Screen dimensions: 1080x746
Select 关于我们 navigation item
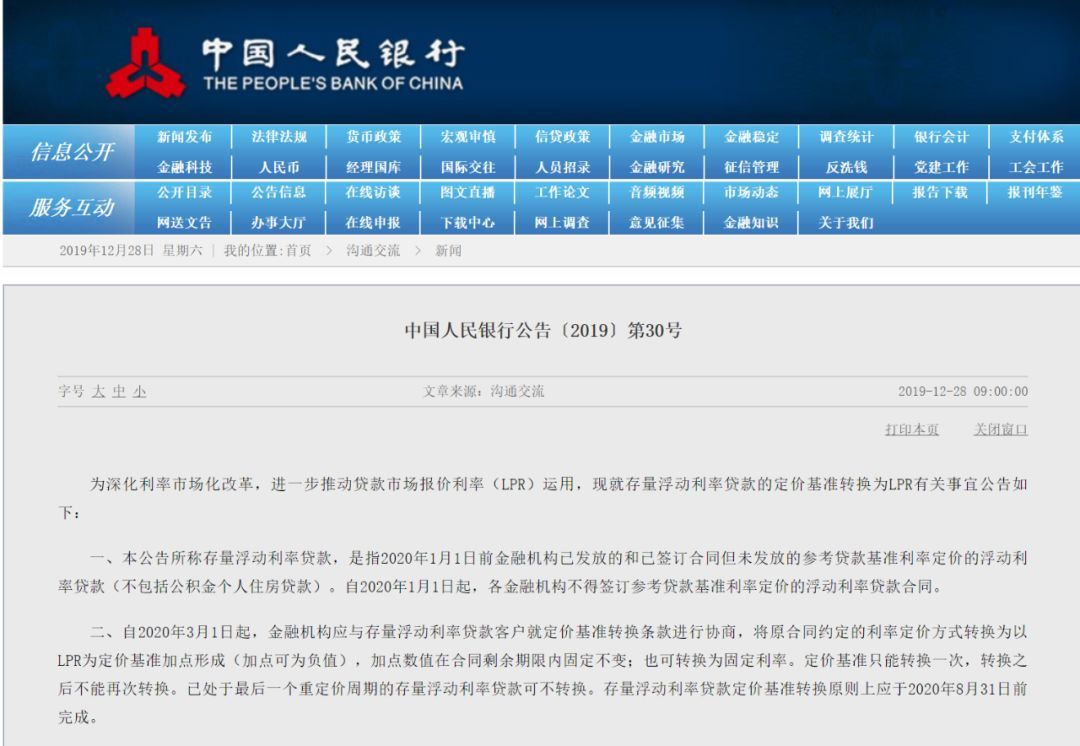pos(847,222)
